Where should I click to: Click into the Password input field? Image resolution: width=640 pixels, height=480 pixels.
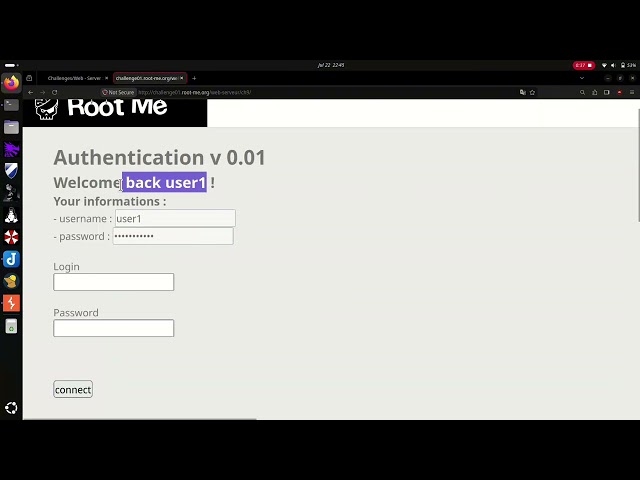pyautogui.click(x=113, y=328)
